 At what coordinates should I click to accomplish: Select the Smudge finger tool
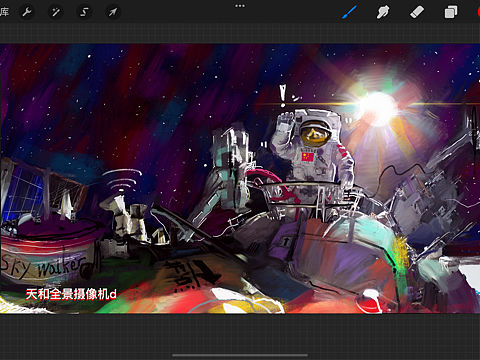(383, 12)
